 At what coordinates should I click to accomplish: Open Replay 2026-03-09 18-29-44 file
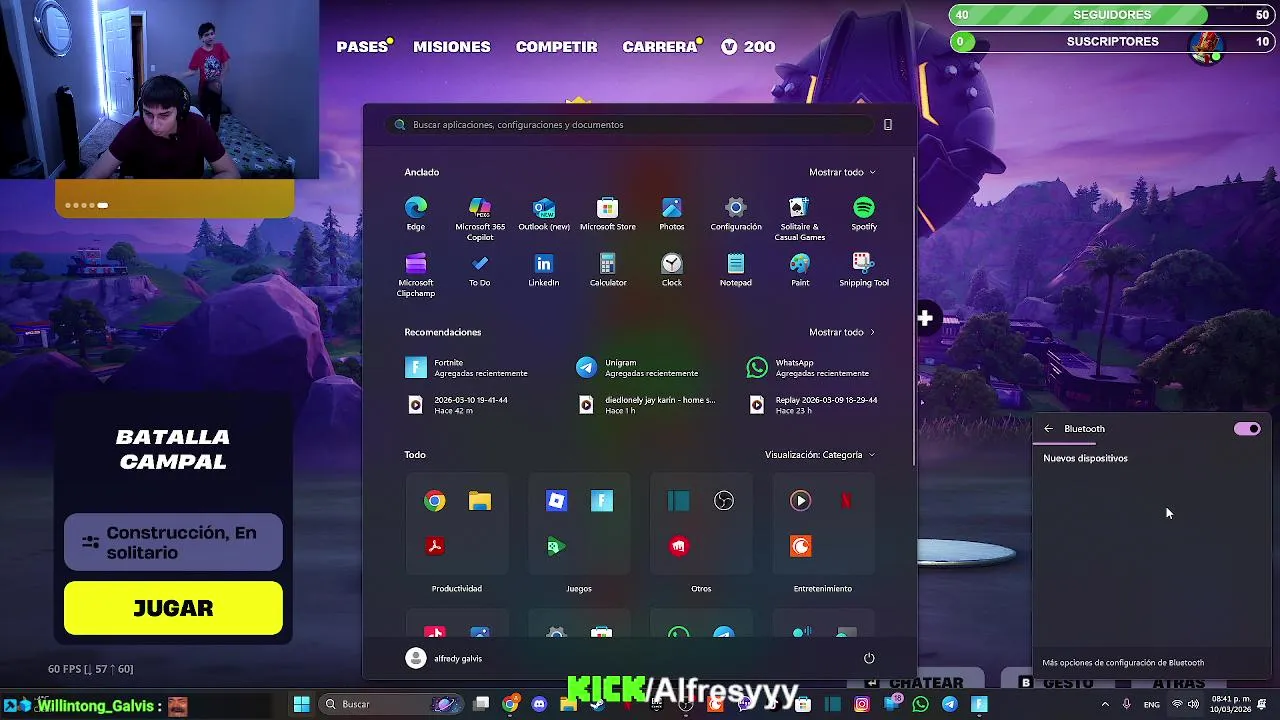(814, 405)
